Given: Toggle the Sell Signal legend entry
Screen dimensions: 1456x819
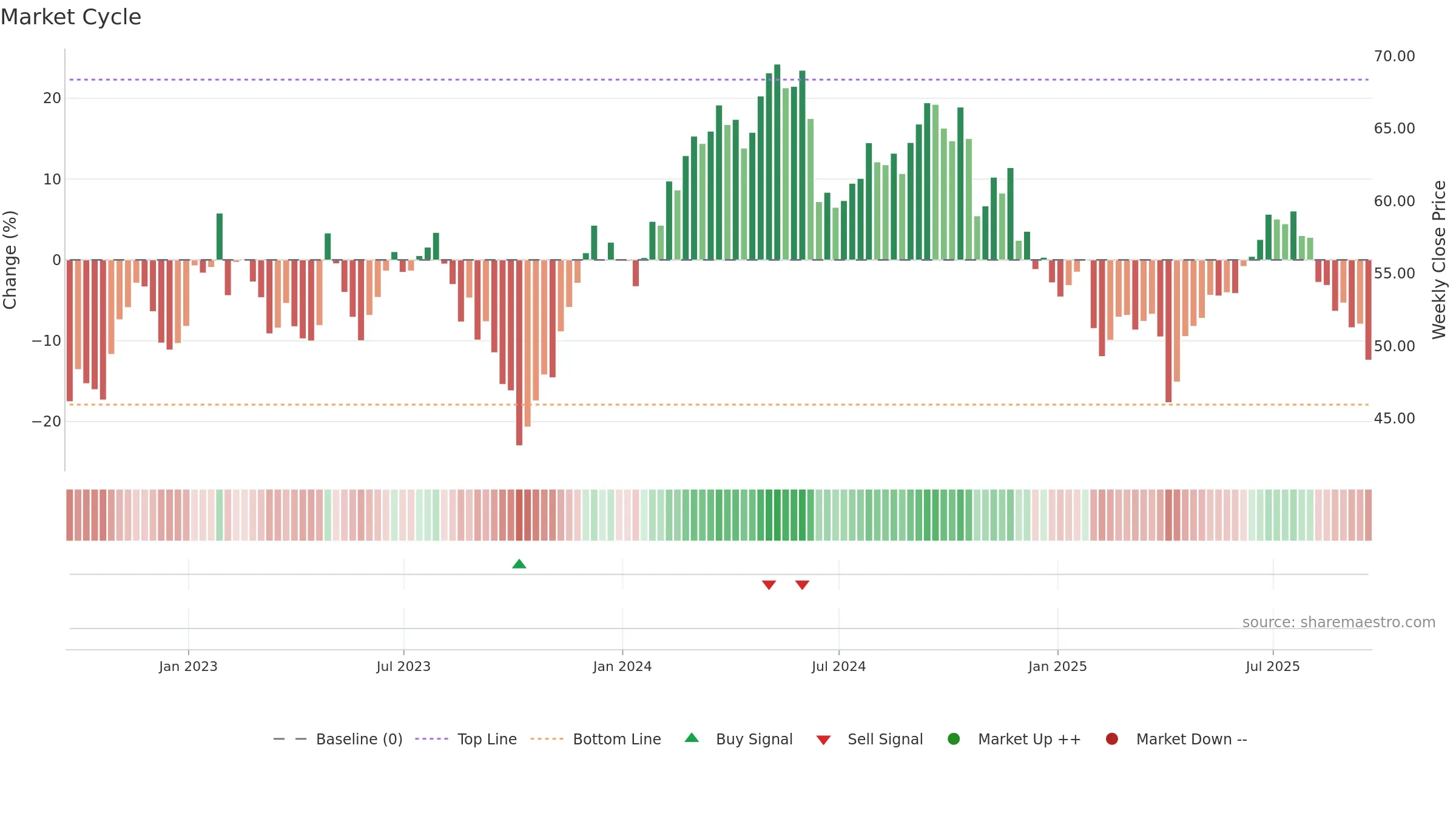Looking at the screenshot, I should [869, 739].
